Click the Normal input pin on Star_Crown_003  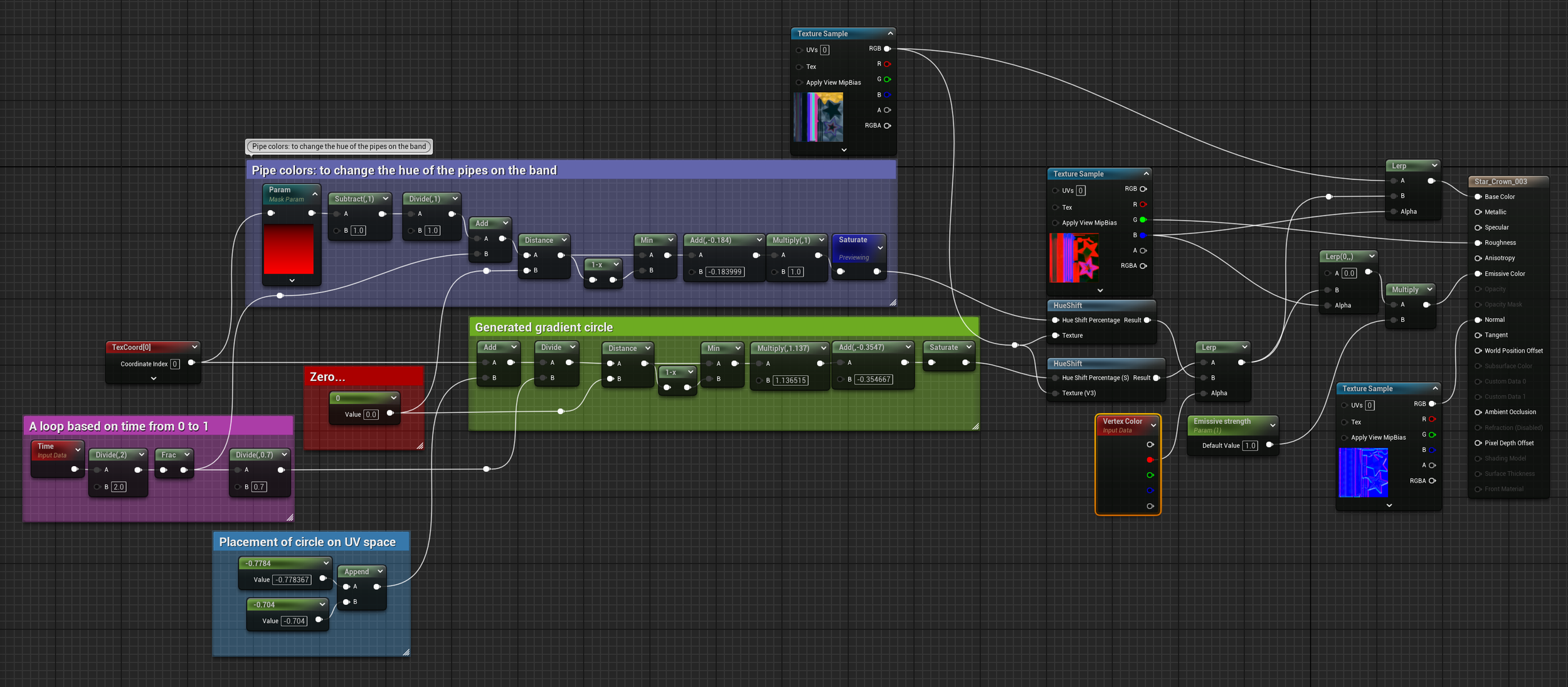(x=1478, y=320)
